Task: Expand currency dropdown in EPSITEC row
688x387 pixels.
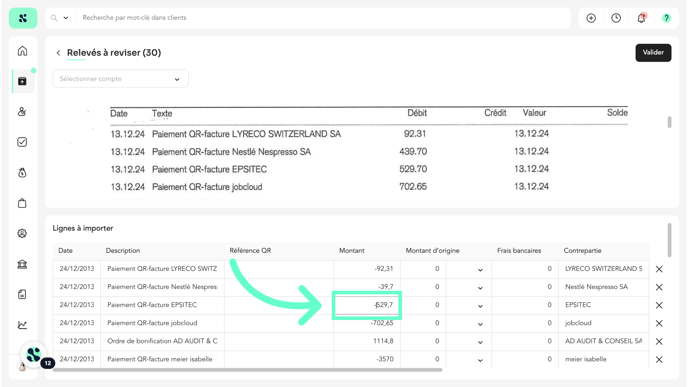Action: (480, 306)
